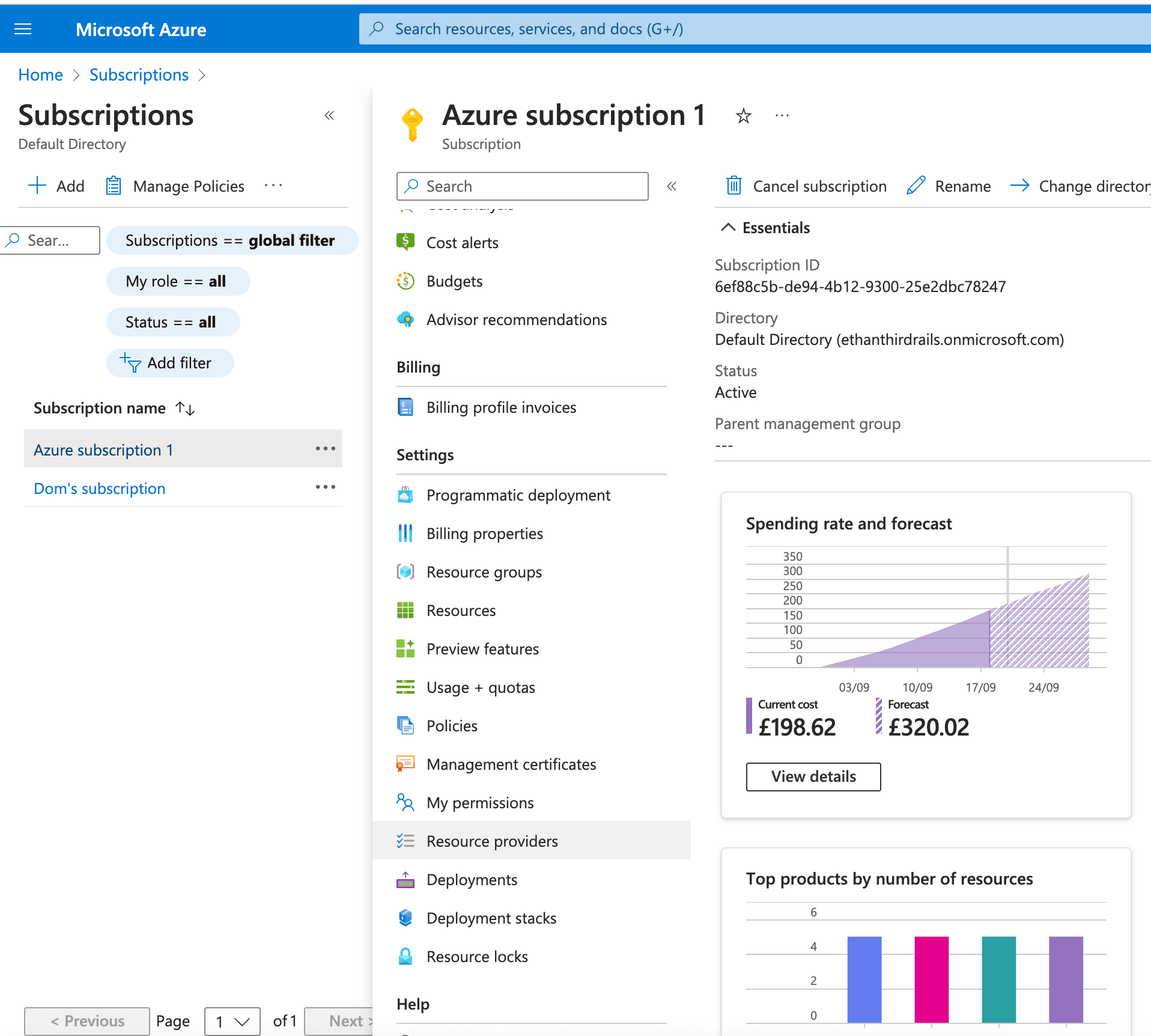This screenshot has width=1151, height=1036.
Task: Open more actions for Dom's subscription row
Action: pyautogui.click(x=326, y=487)
